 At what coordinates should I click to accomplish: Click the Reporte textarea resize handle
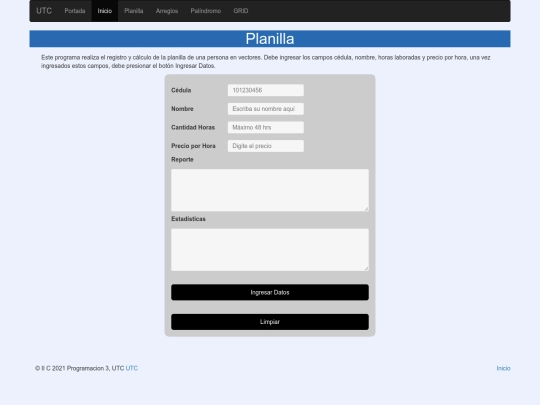[366, 209]
